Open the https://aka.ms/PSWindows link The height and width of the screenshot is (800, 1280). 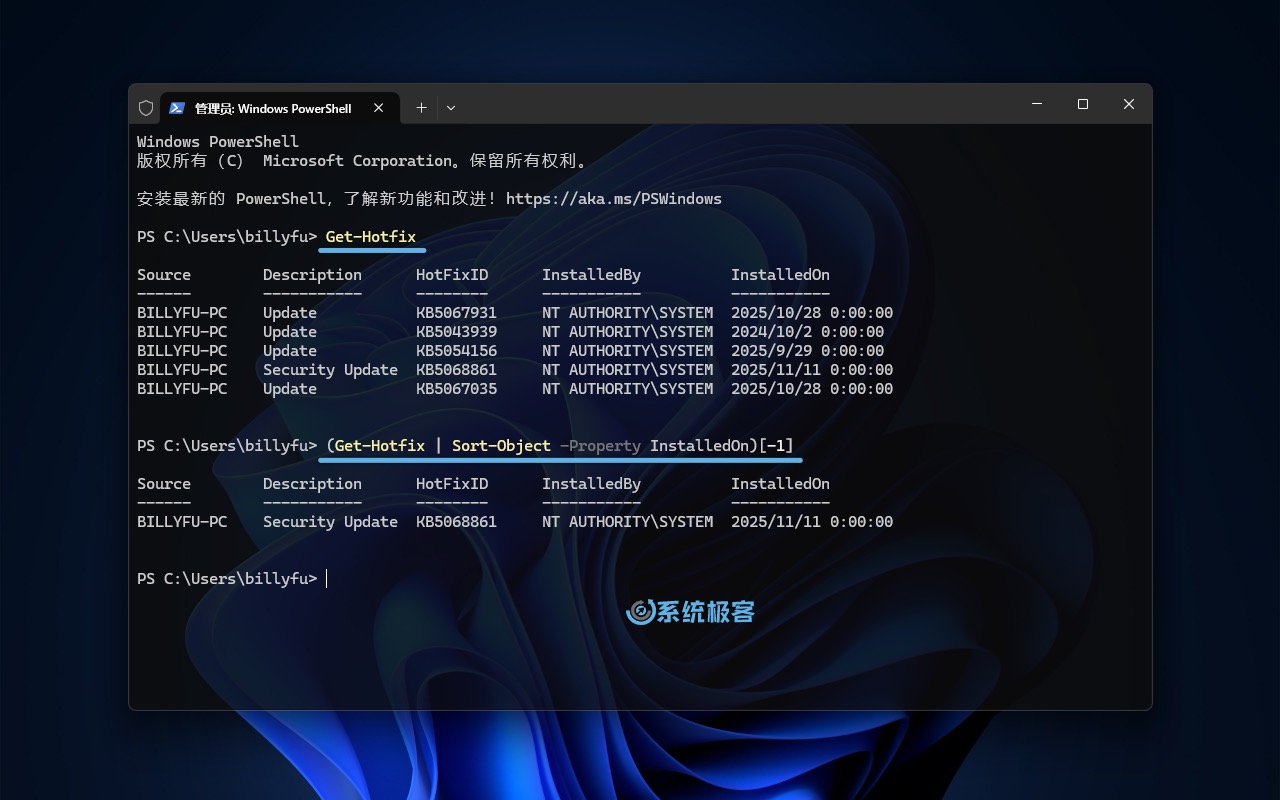click(x=615, y=198)
